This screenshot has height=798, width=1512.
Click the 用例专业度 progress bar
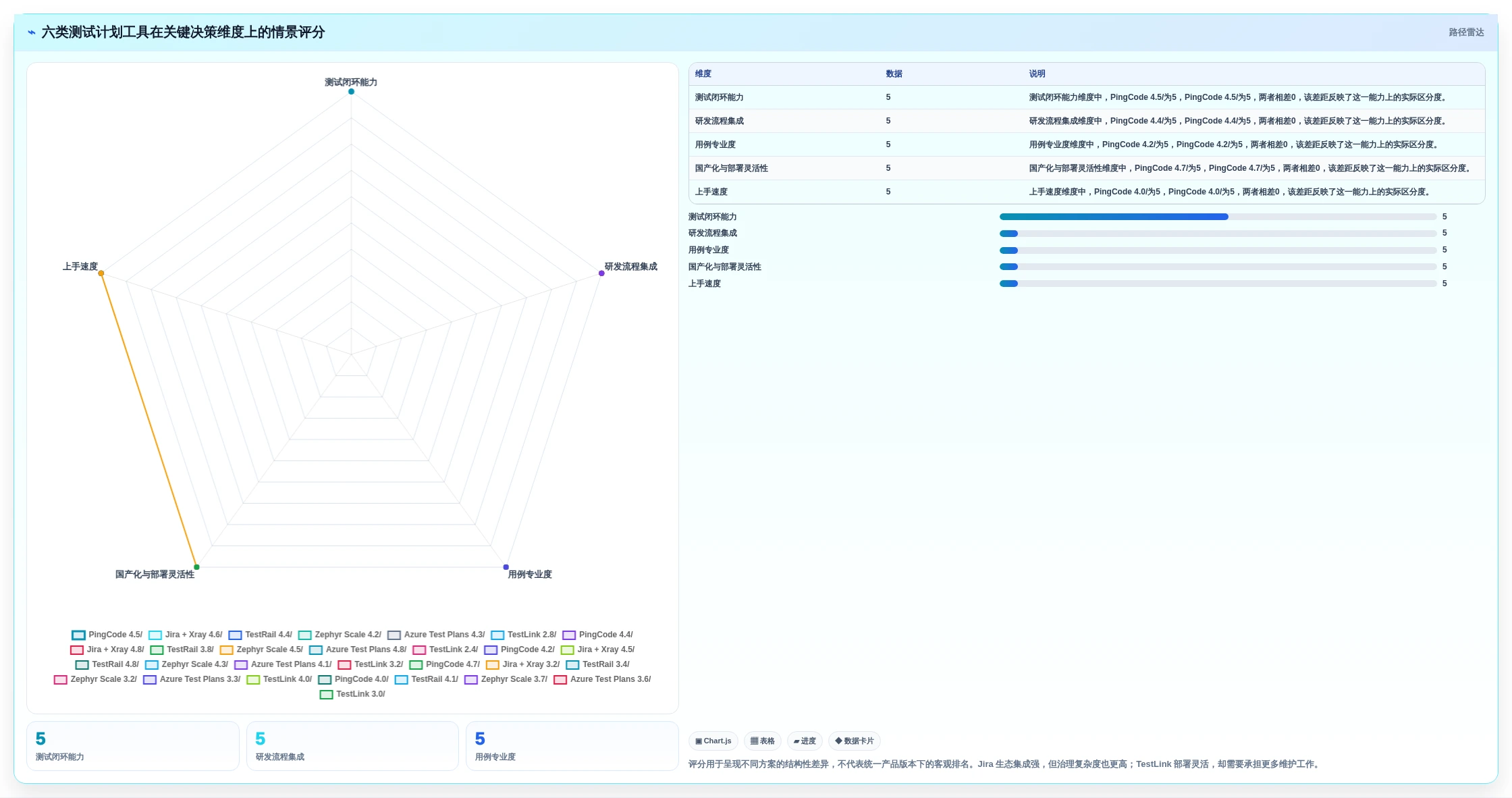click(x=1218, y=250)
